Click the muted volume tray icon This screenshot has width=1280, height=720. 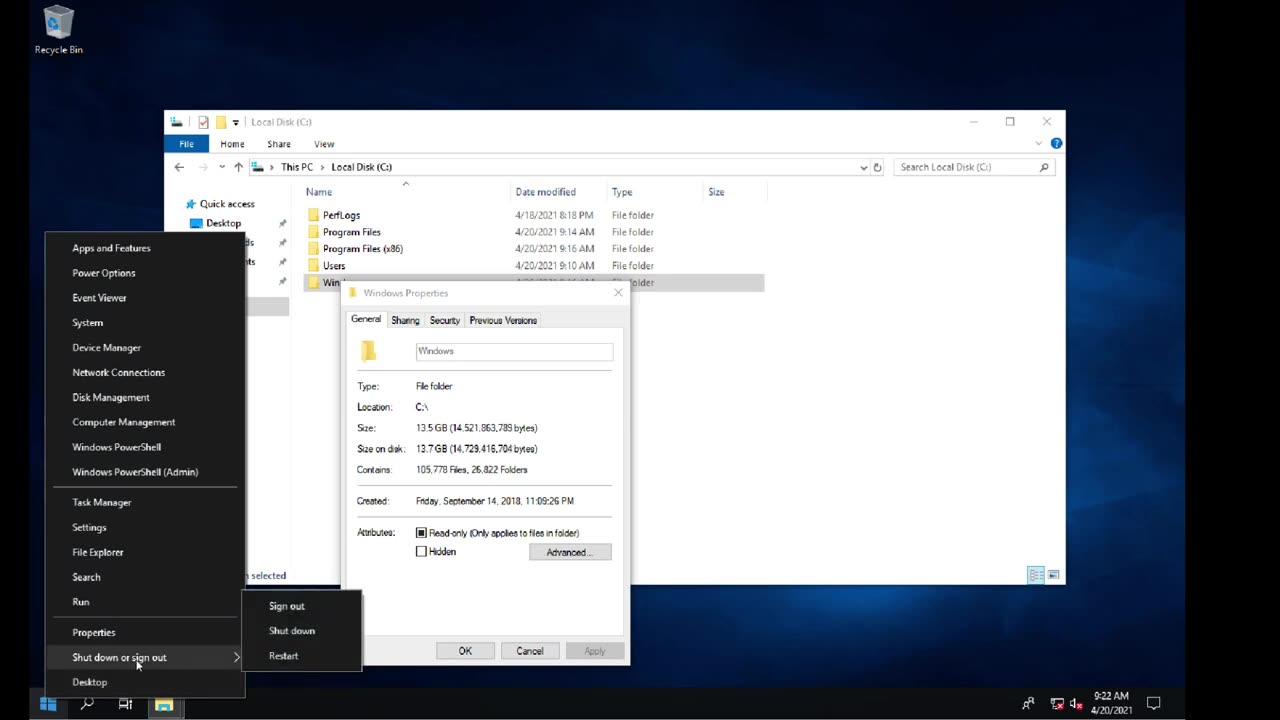1077,703
